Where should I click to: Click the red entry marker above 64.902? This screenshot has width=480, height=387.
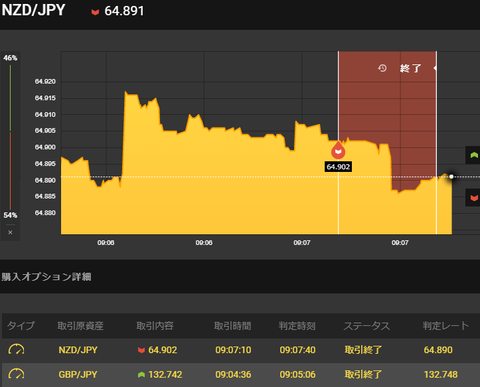coord(338,151)
